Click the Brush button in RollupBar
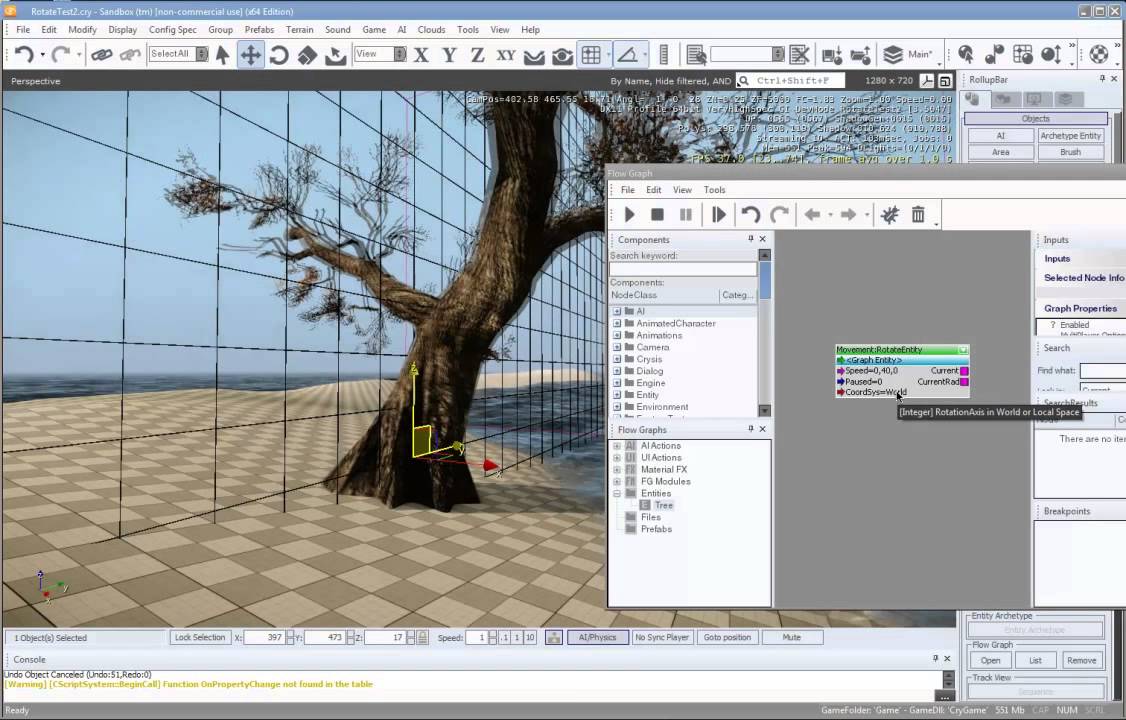 (1070, 152)
